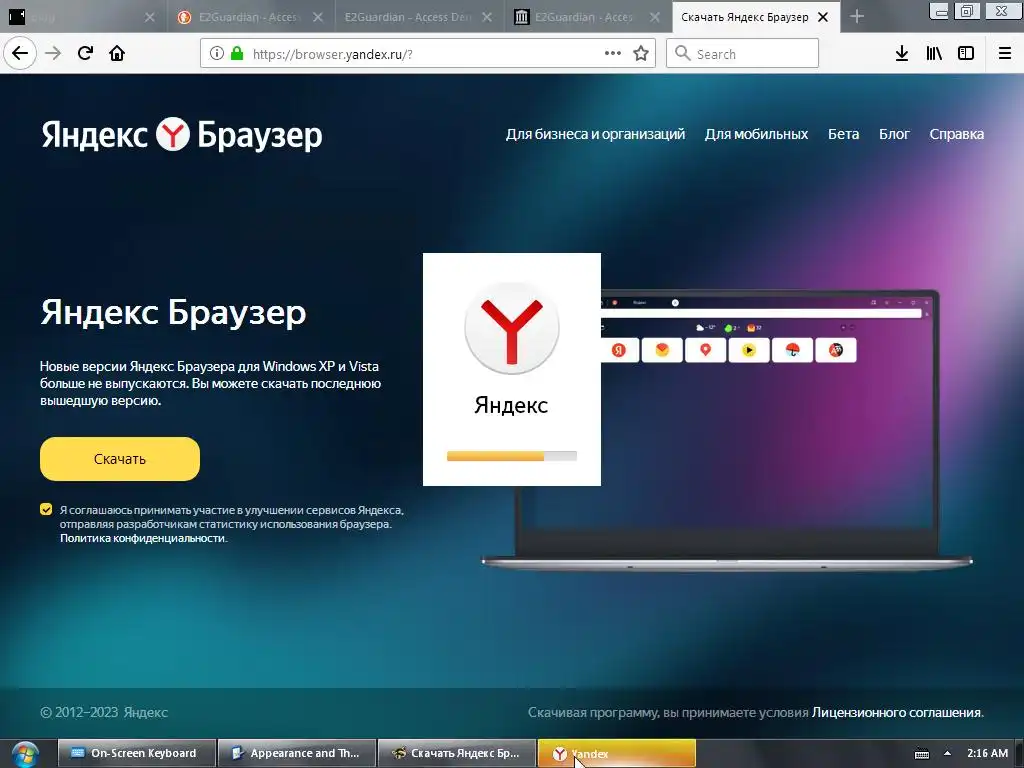
Task: Click the Яндекс Браузер header logo text
Action: [182, 135]
